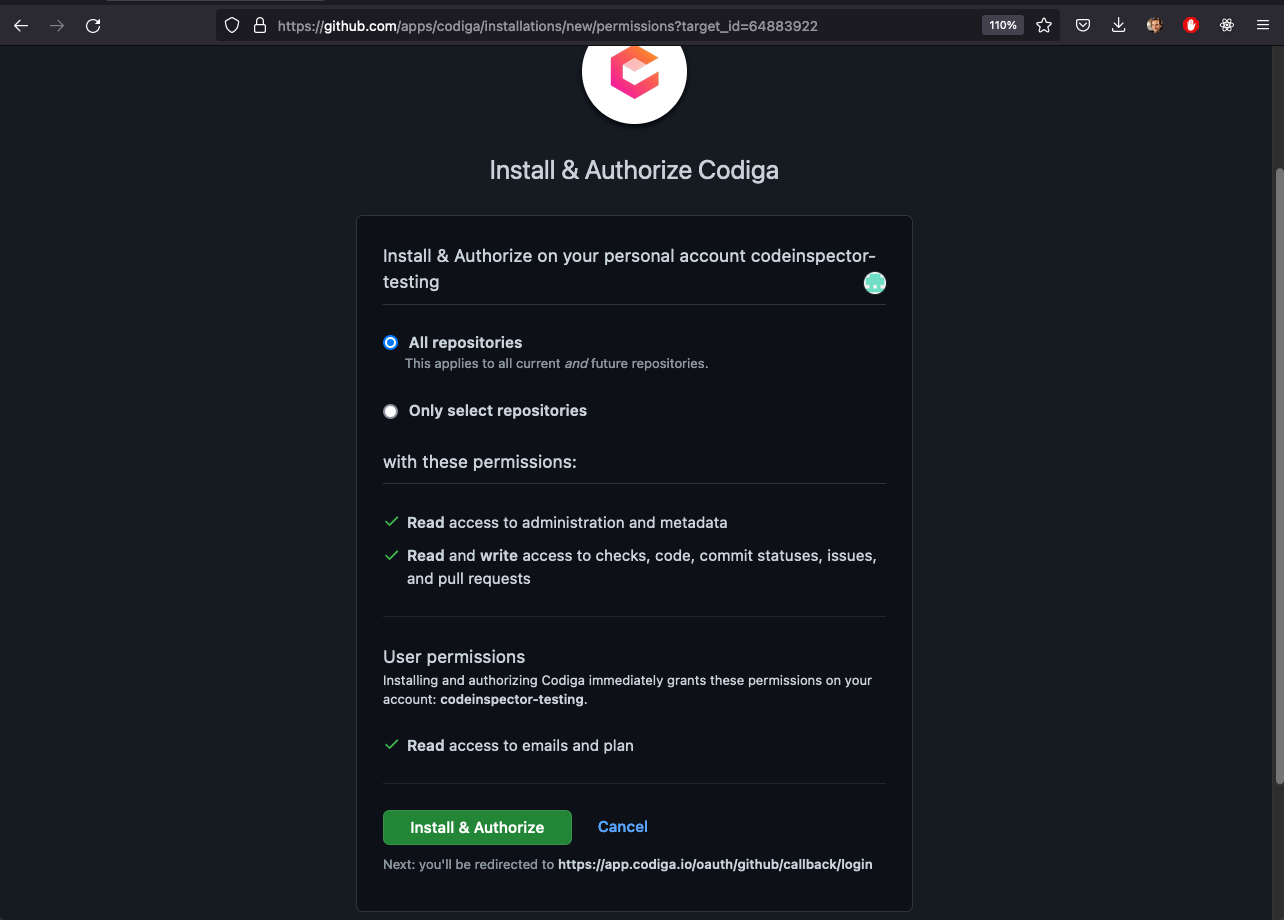Save page to Pocket
1284x920 pixels.
pos(1083,26)
